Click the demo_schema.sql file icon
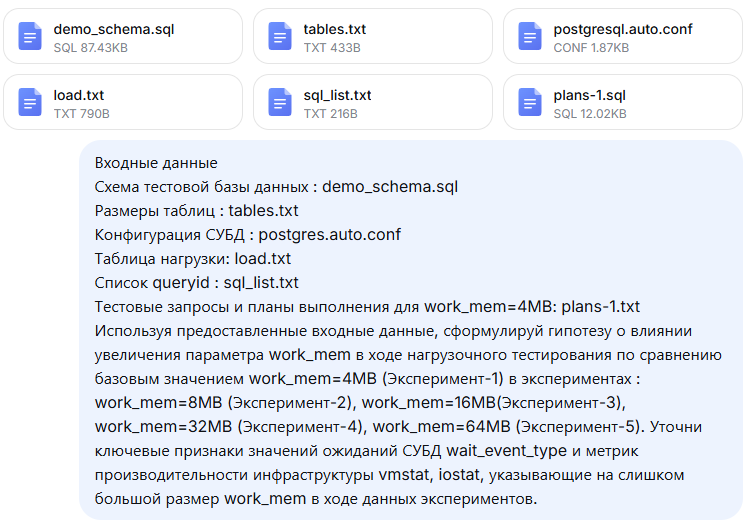Screen dimensions: 748x524 30,36
